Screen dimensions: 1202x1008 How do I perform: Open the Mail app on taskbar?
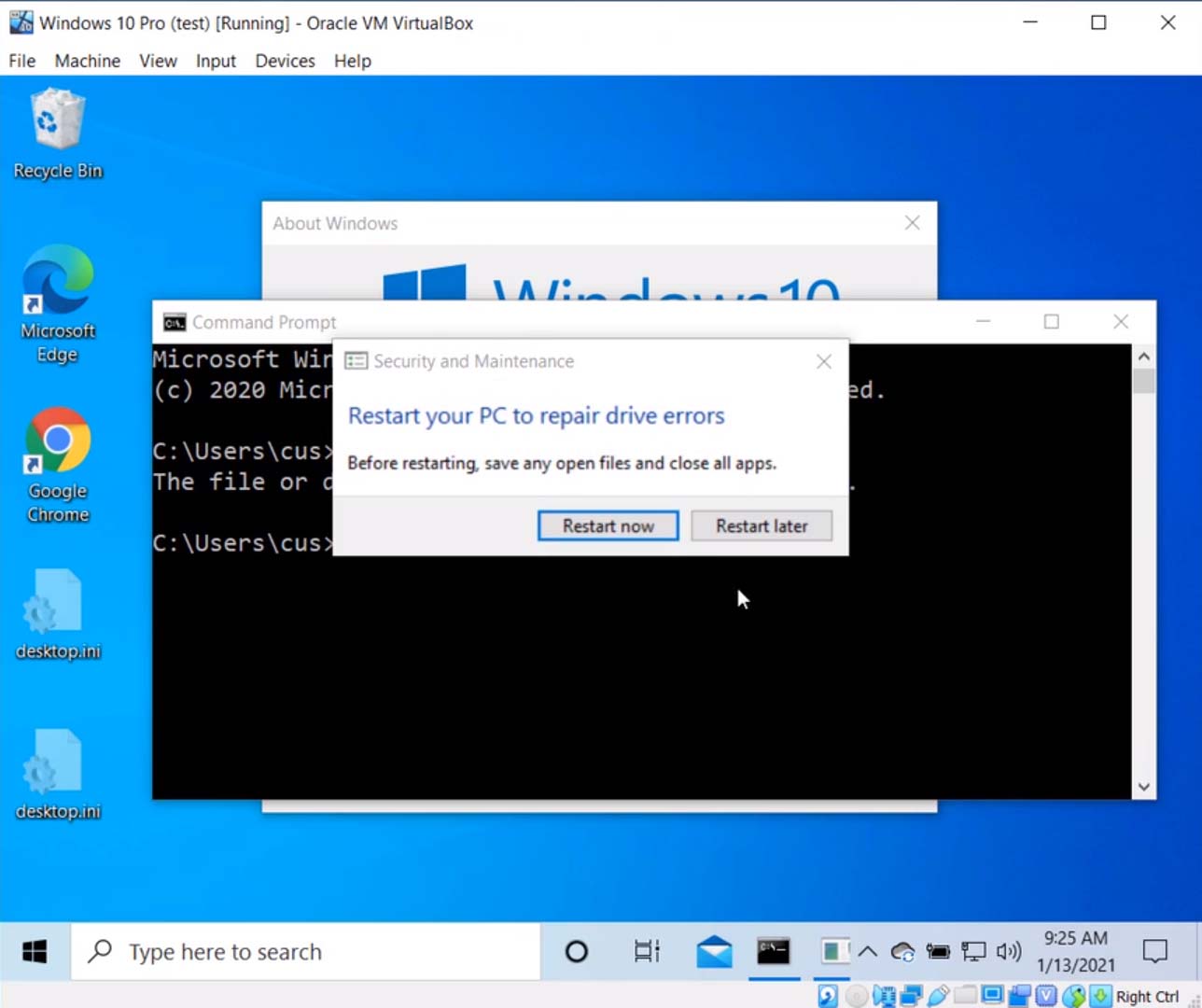714,951
